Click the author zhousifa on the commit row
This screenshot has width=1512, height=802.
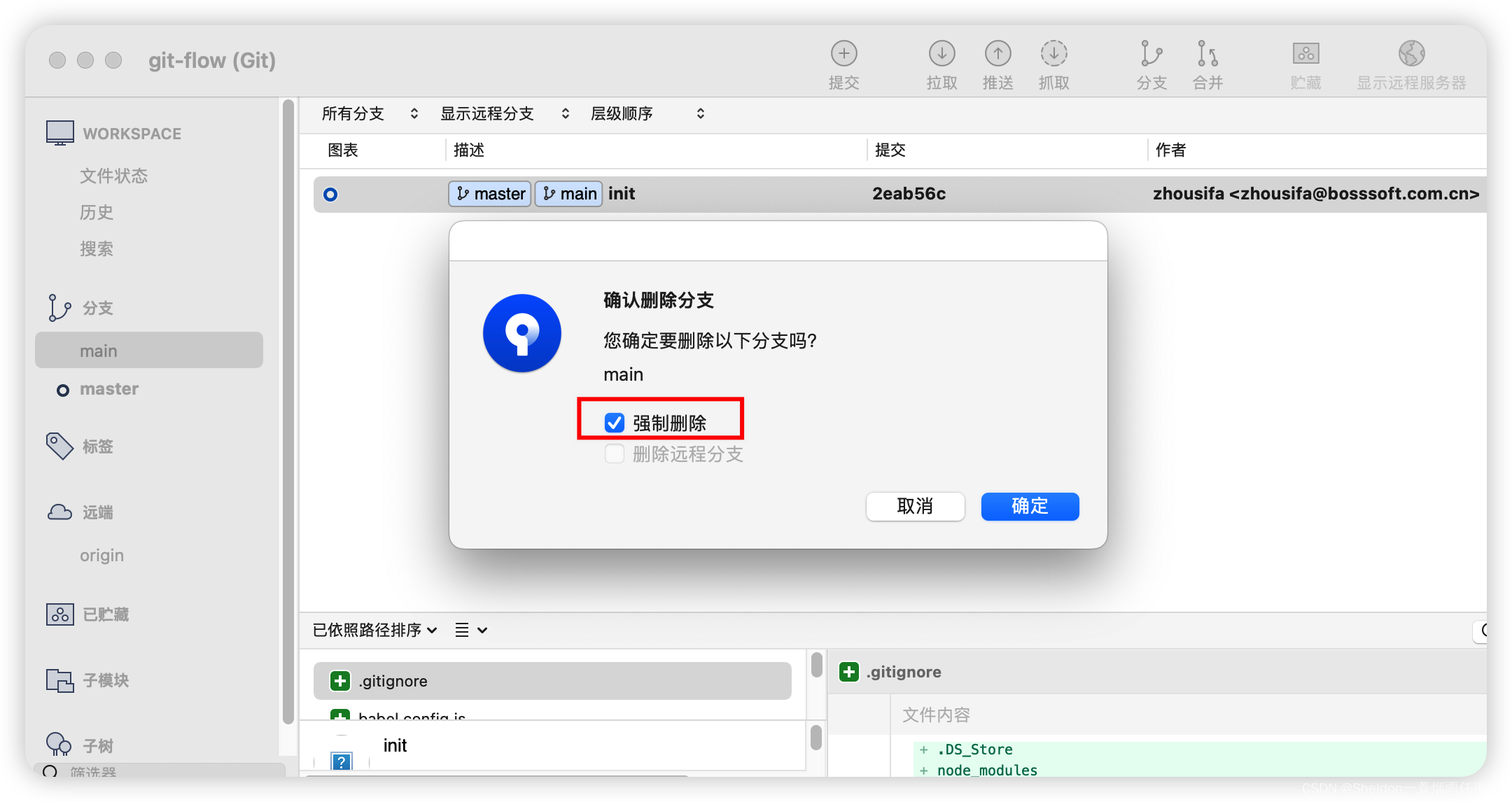(1316, 194)
